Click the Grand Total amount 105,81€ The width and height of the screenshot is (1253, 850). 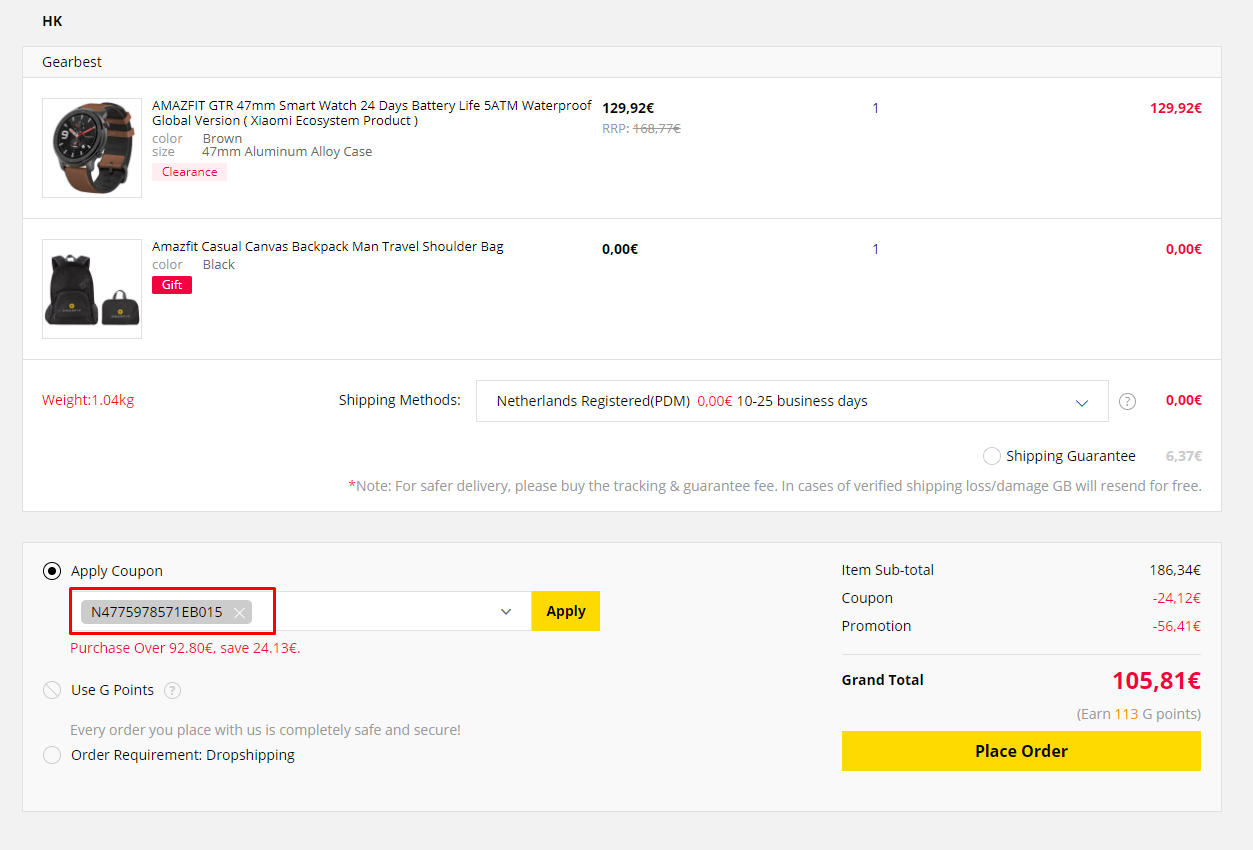coord(1156,681)
